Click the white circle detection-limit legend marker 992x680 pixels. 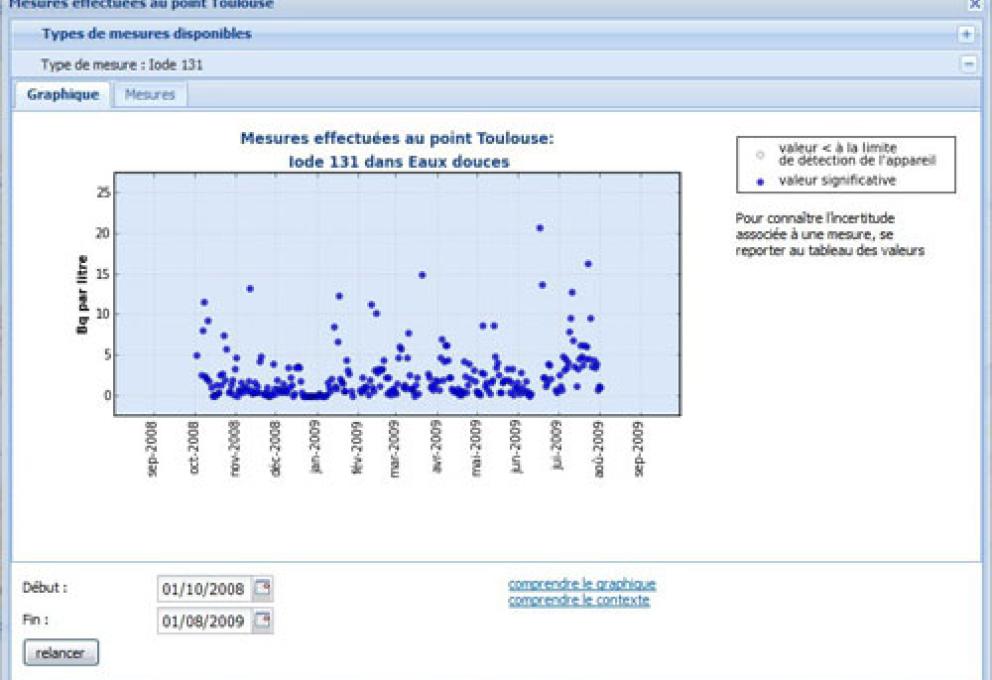point(759,154)
